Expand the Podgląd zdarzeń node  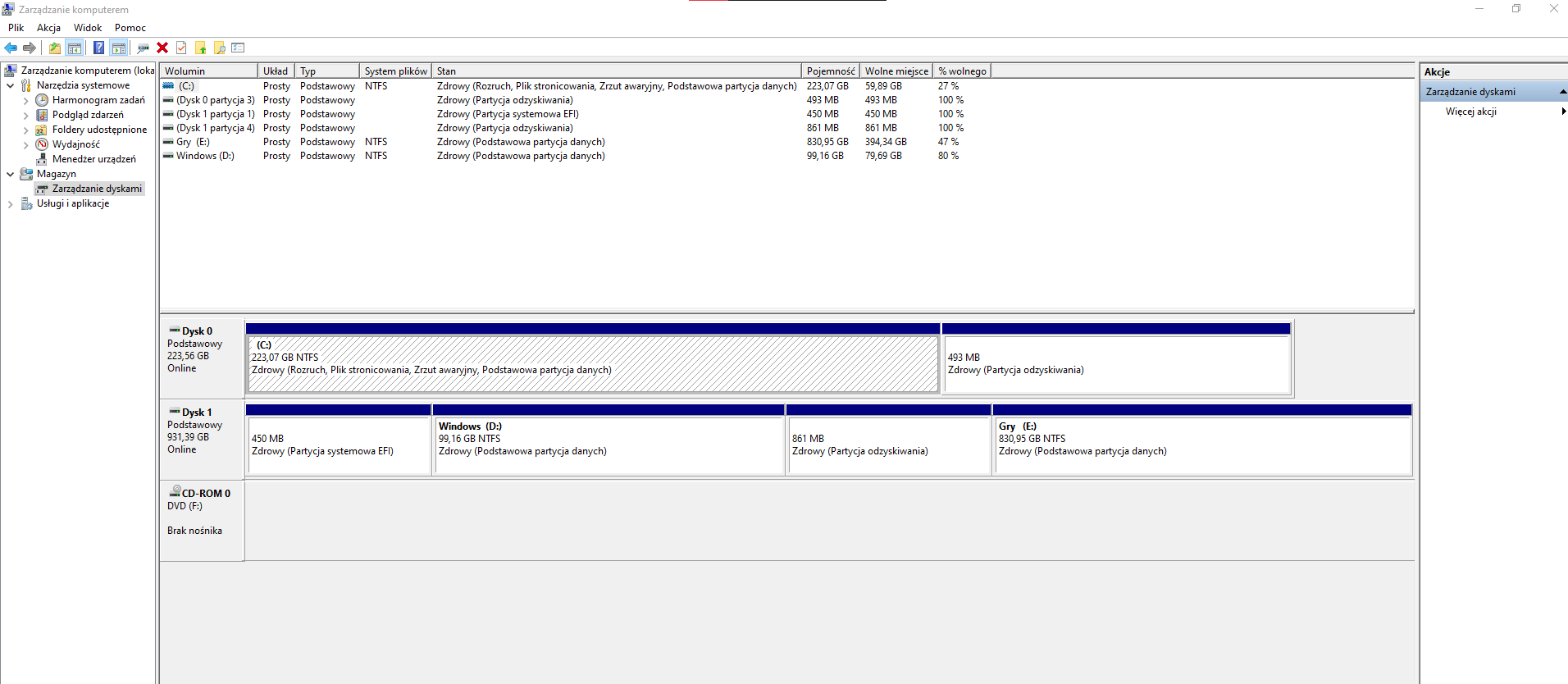tap(25, 115)
